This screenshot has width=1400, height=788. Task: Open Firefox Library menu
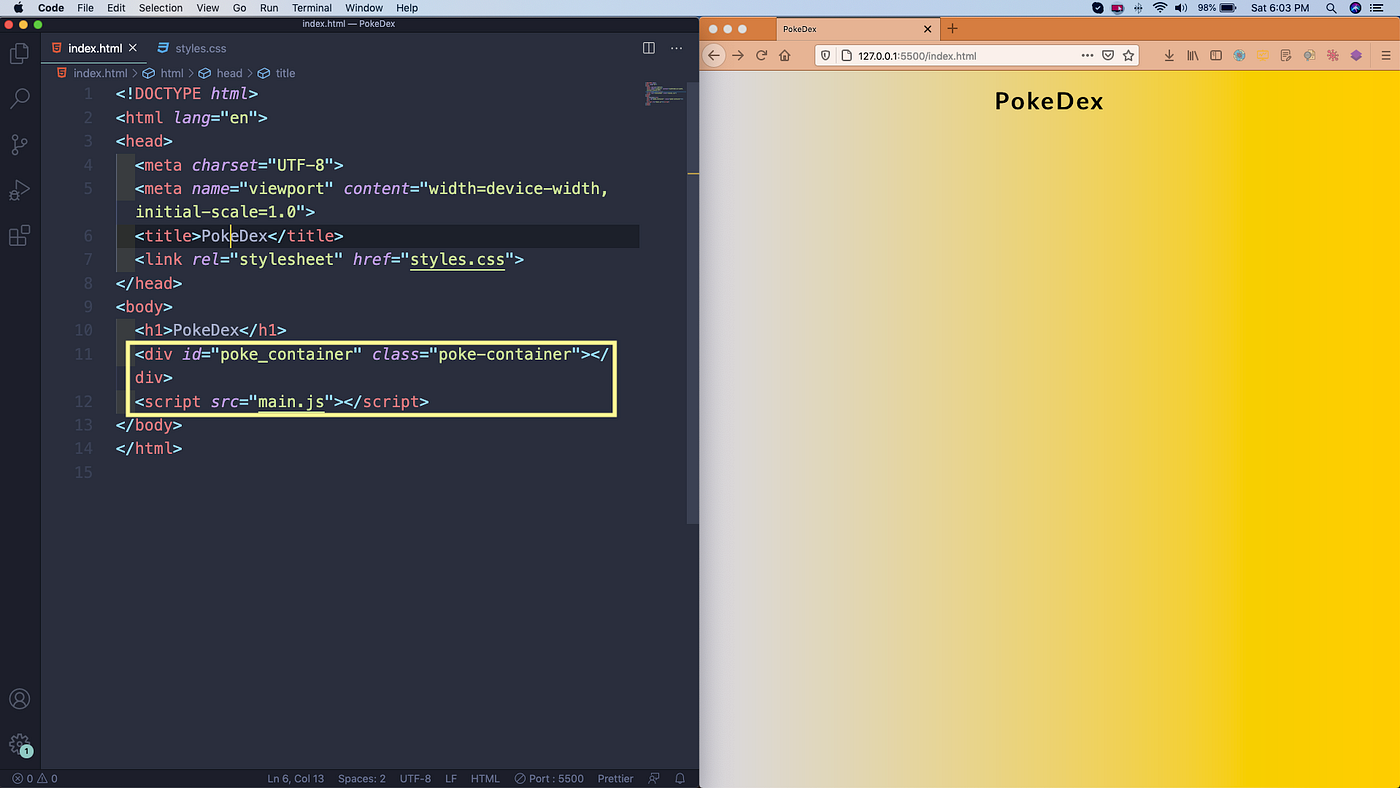(x=1192, y=56)
